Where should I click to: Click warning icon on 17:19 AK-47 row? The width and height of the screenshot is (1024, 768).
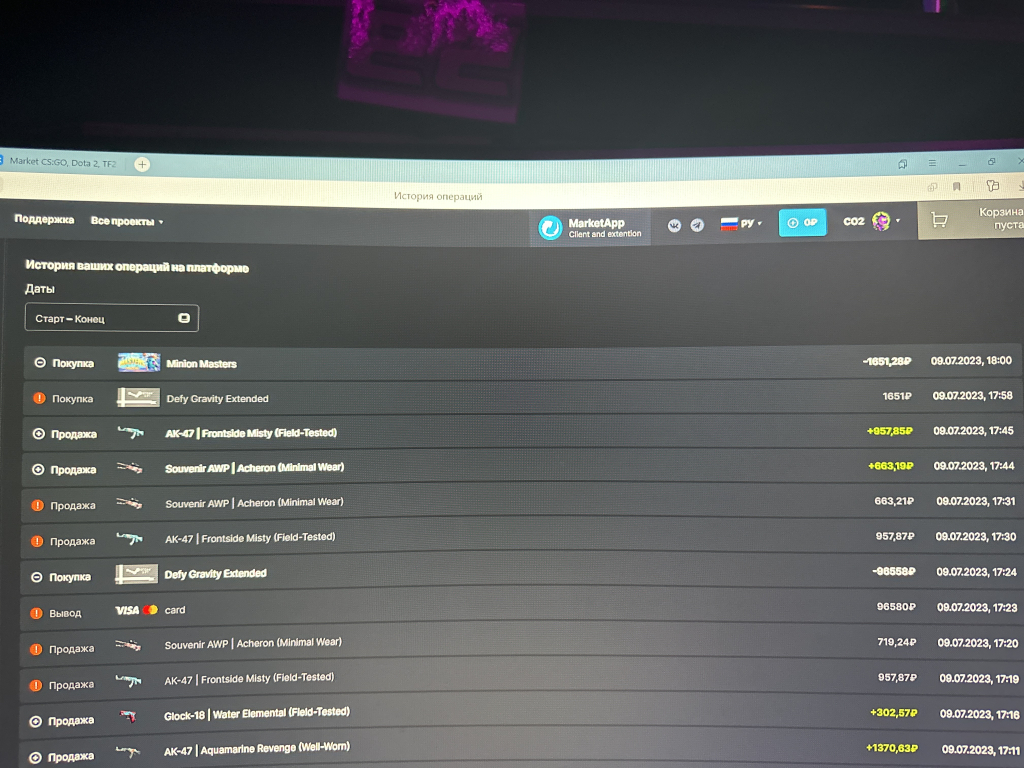point(36,684)
